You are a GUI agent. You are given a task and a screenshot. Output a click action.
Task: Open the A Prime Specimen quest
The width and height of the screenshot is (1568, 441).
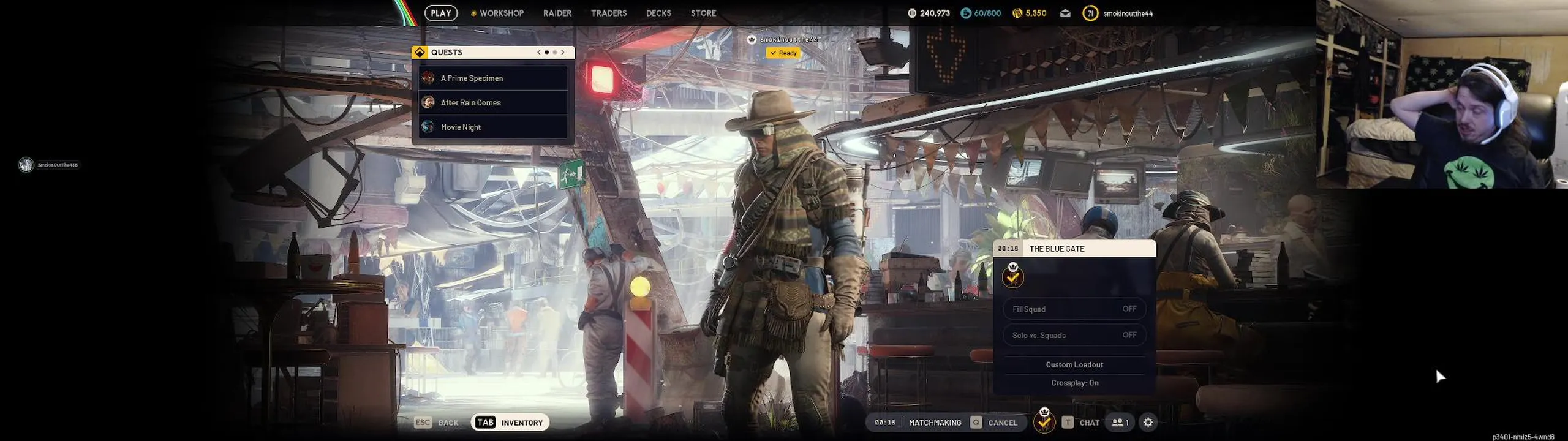point(493,78)
